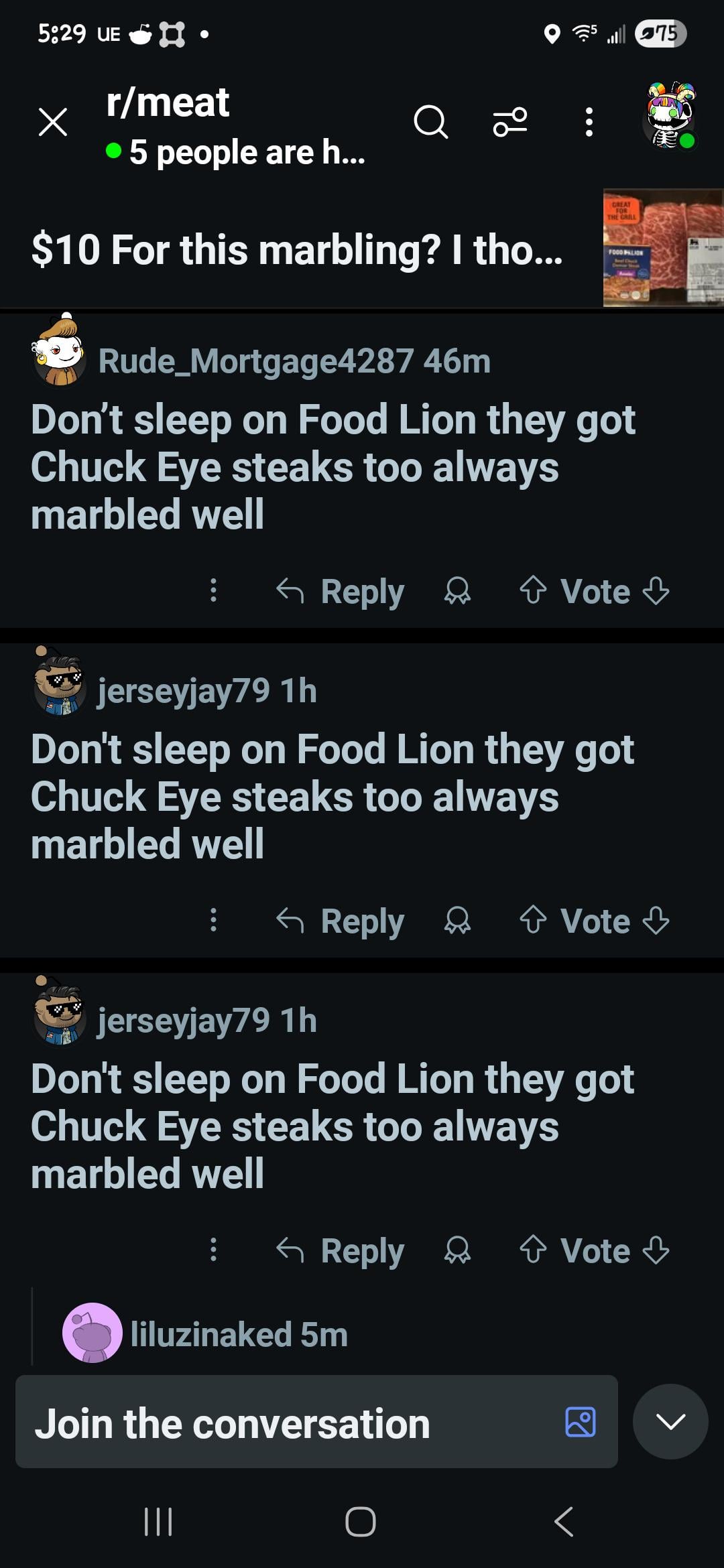This screenshot has width=724, height=1568.
Task: Give award to the second jerseyjay79 comment
Action: pyautogui.click(x=457, y=1250)
